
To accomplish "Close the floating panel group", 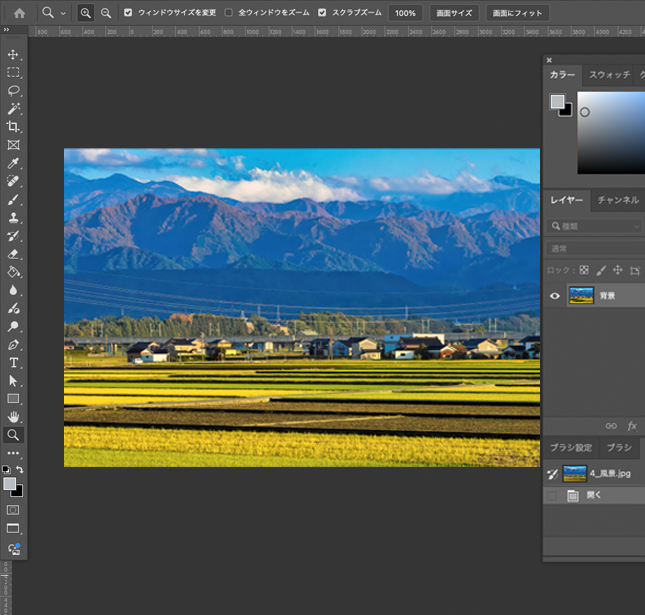I will click(x=549, y=60).
